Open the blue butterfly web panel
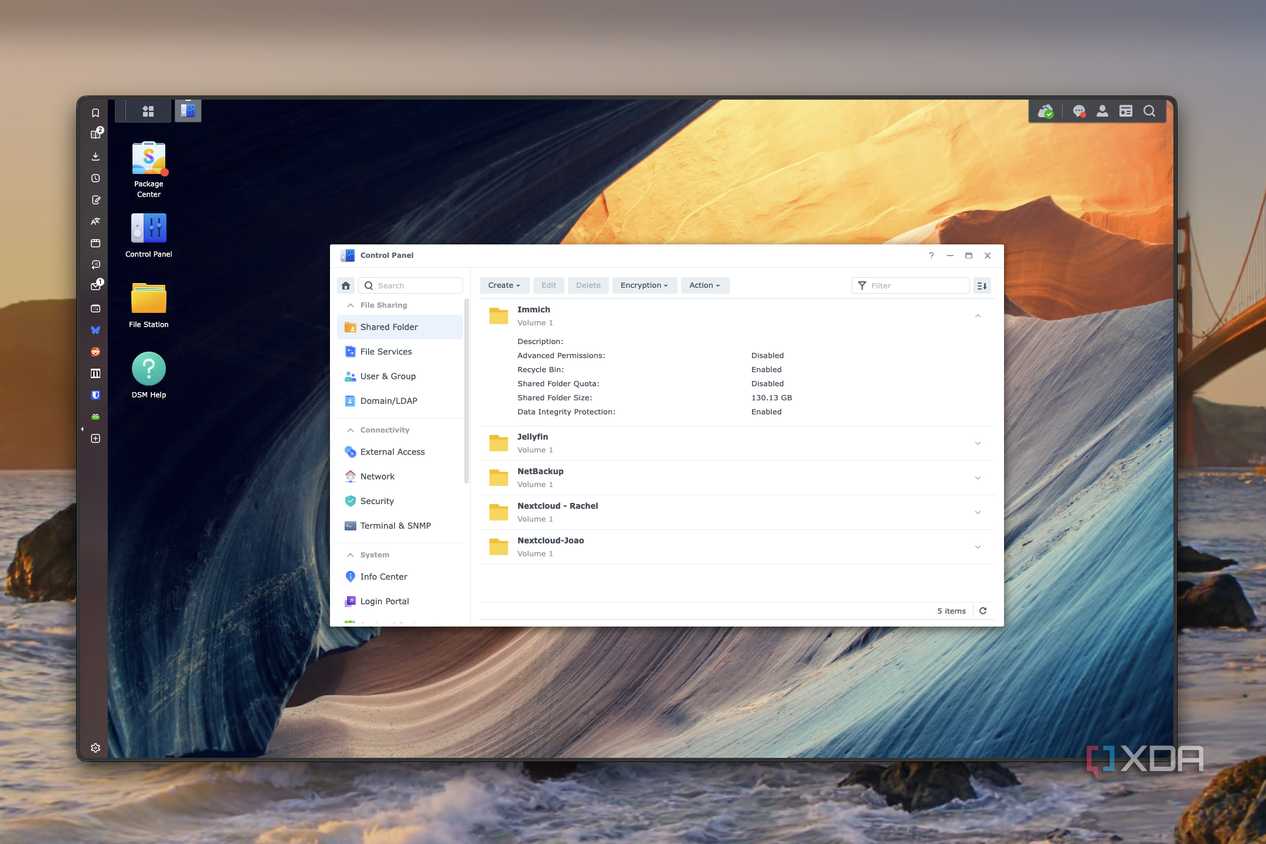 (95, 329)
